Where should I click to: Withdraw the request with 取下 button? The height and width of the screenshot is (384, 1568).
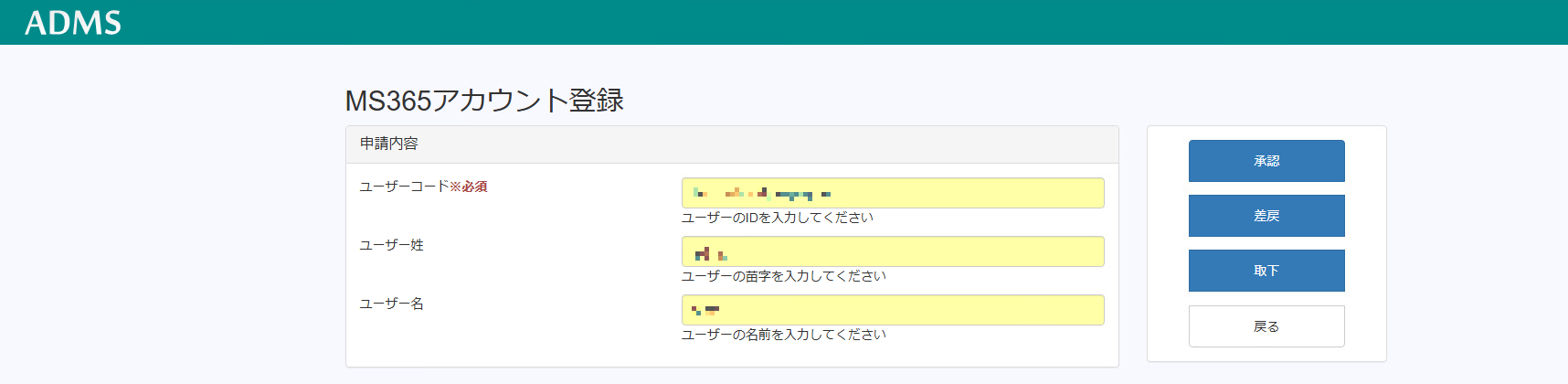coord(1266,271)
